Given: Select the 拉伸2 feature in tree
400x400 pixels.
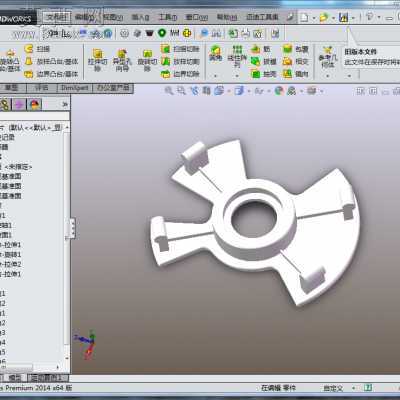Looking at the screenshot, I should 11,264.
